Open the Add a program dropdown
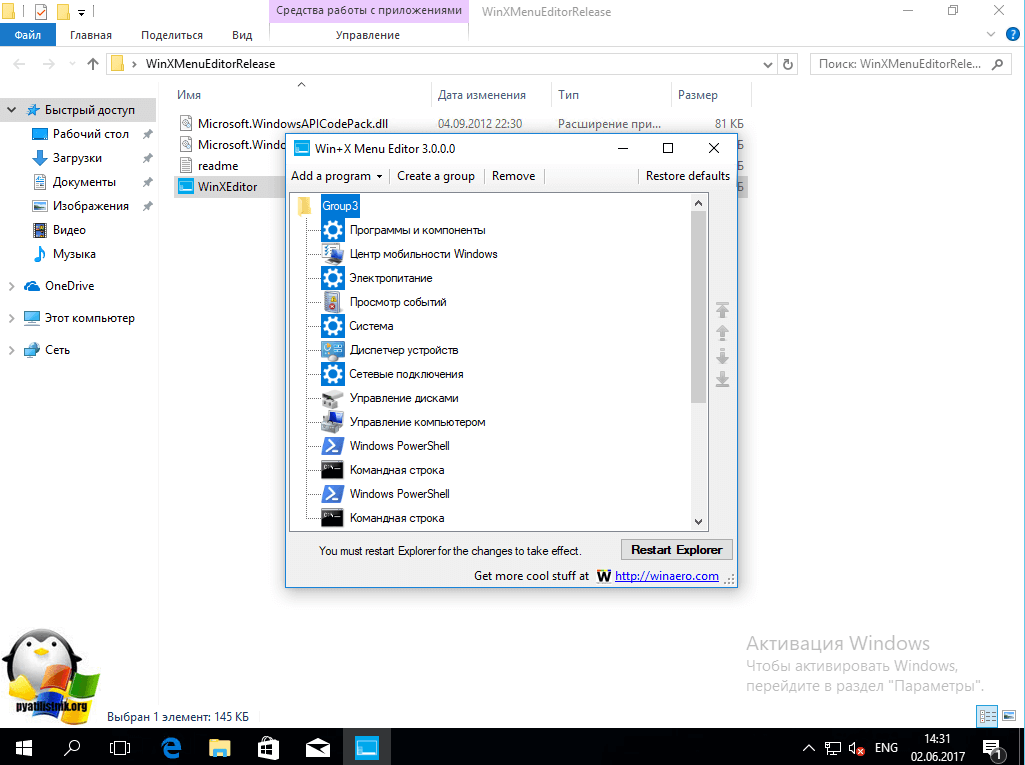The image size is (1025, 765). 337,176
